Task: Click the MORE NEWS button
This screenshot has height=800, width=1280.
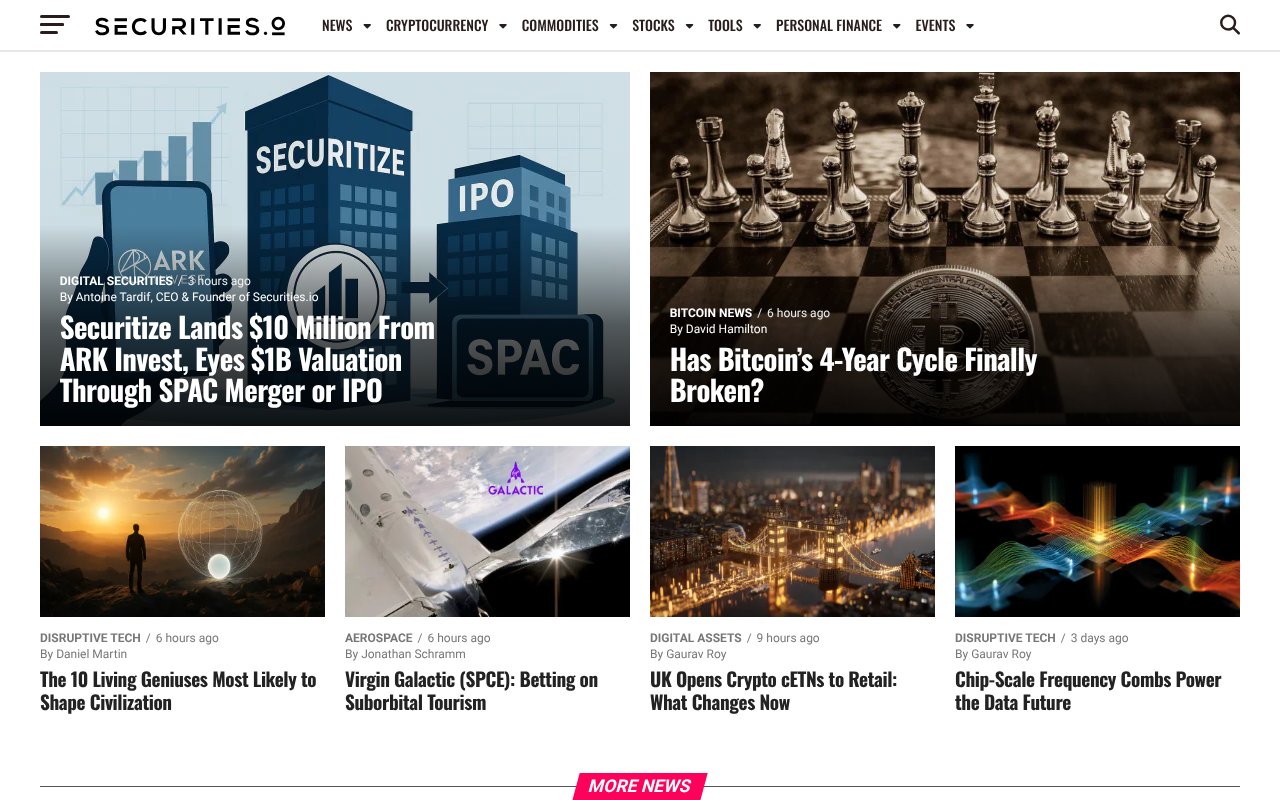Action: (x=639, y=786)
